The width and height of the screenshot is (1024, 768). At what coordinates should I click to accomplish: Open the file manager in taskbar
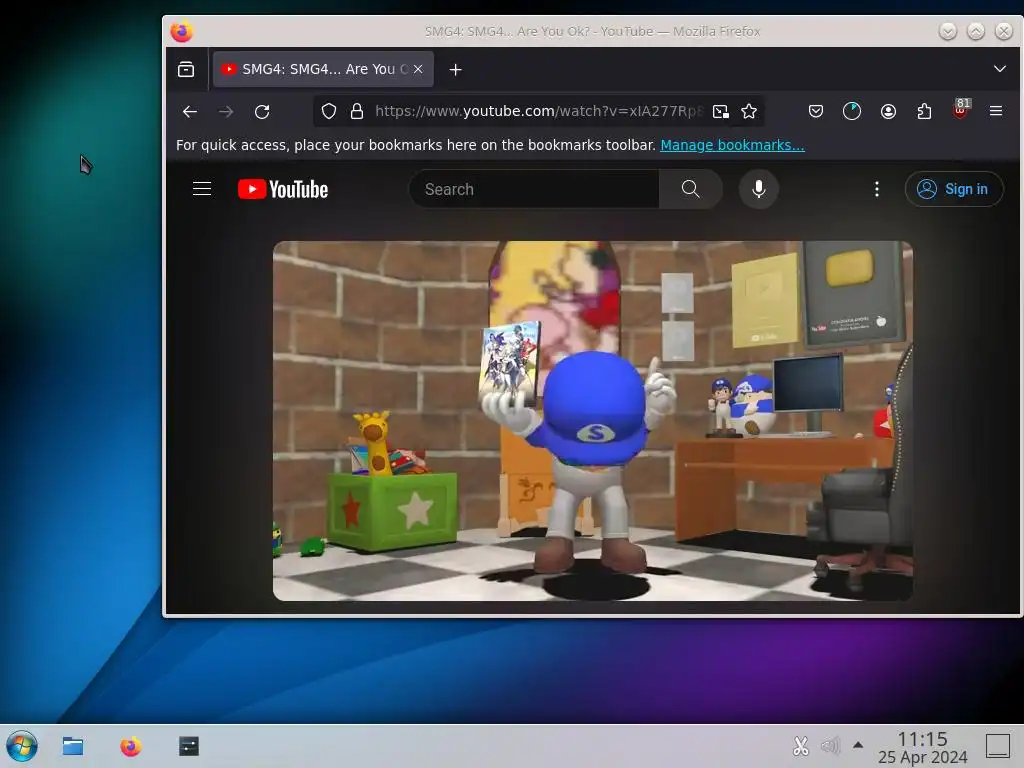pyautogui.click(x=72, y=746)
